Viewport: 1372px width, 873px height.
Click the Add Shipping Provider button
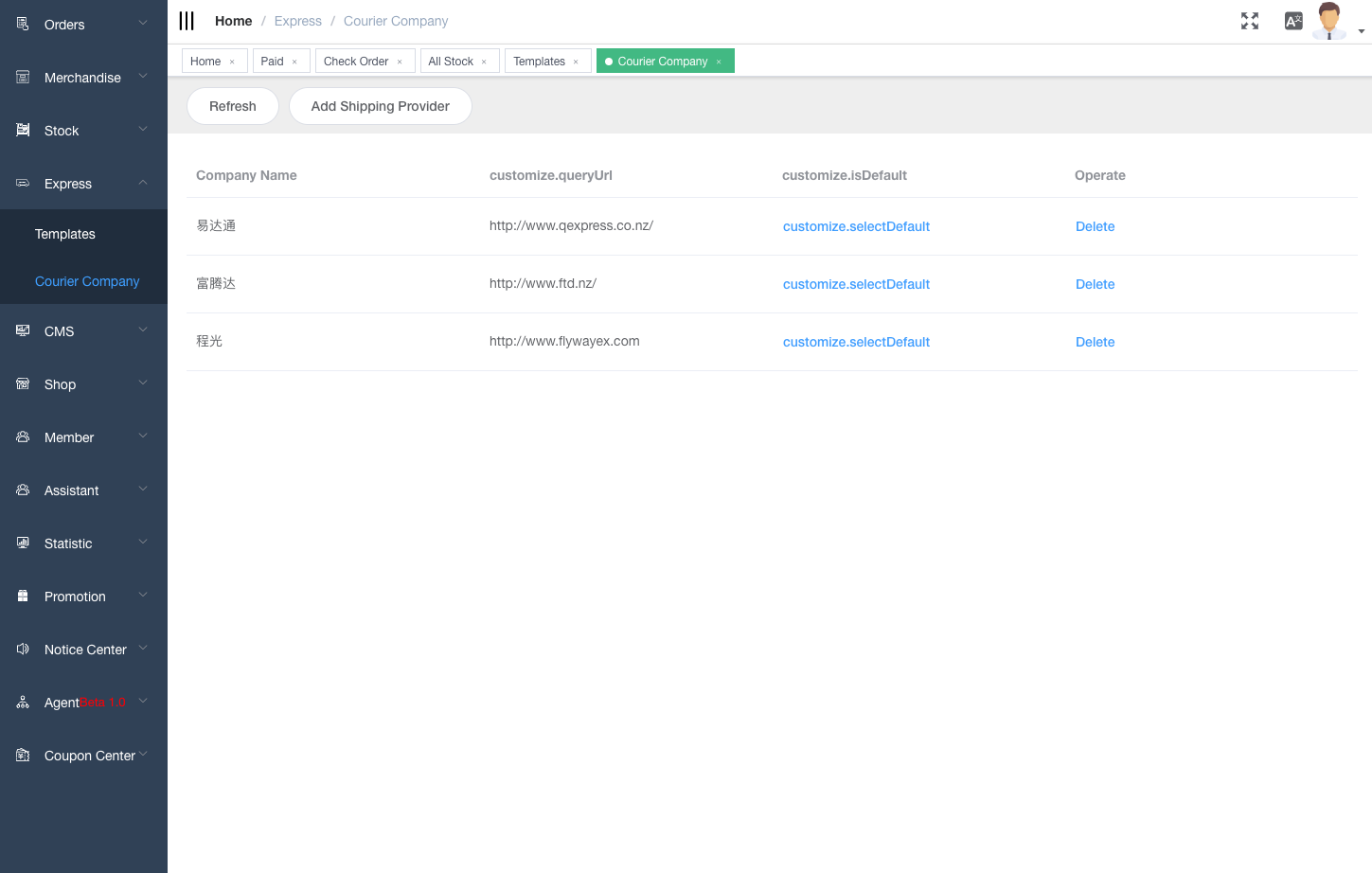380,106
